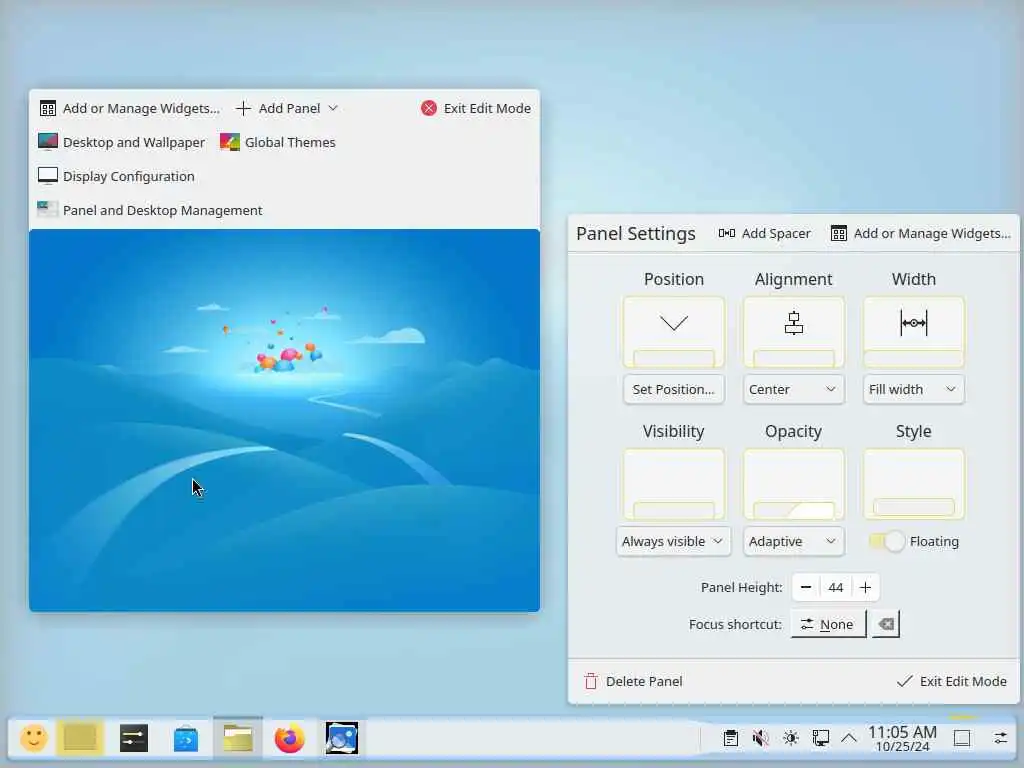This screenshot has width=1024, height=768.
Task: Open the Always visible dropdown
Action: (673, 541)
